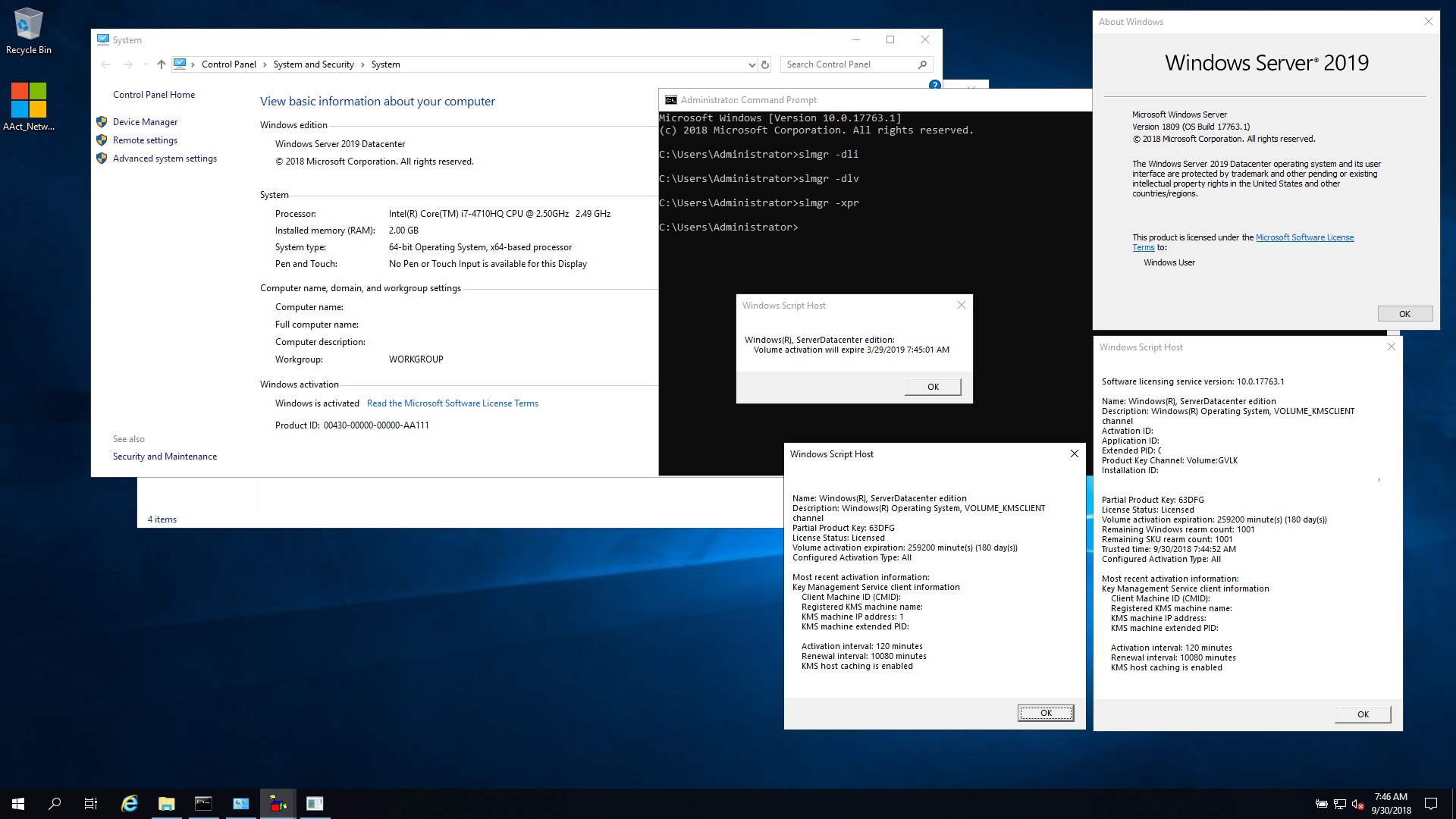Click 'Version 1809 (OS Build 17763.1)' text

coord(1191,127)
